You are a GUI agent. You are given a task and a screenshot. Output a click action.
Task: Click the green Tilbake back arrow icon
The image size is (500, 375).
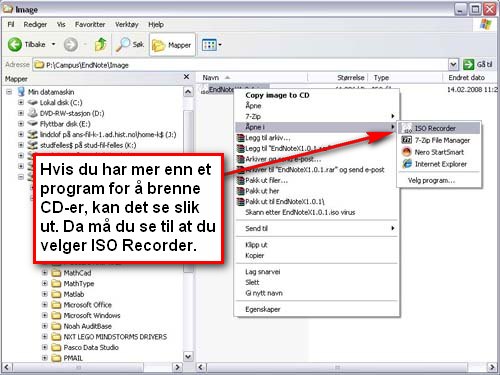[x=15, y=44]
